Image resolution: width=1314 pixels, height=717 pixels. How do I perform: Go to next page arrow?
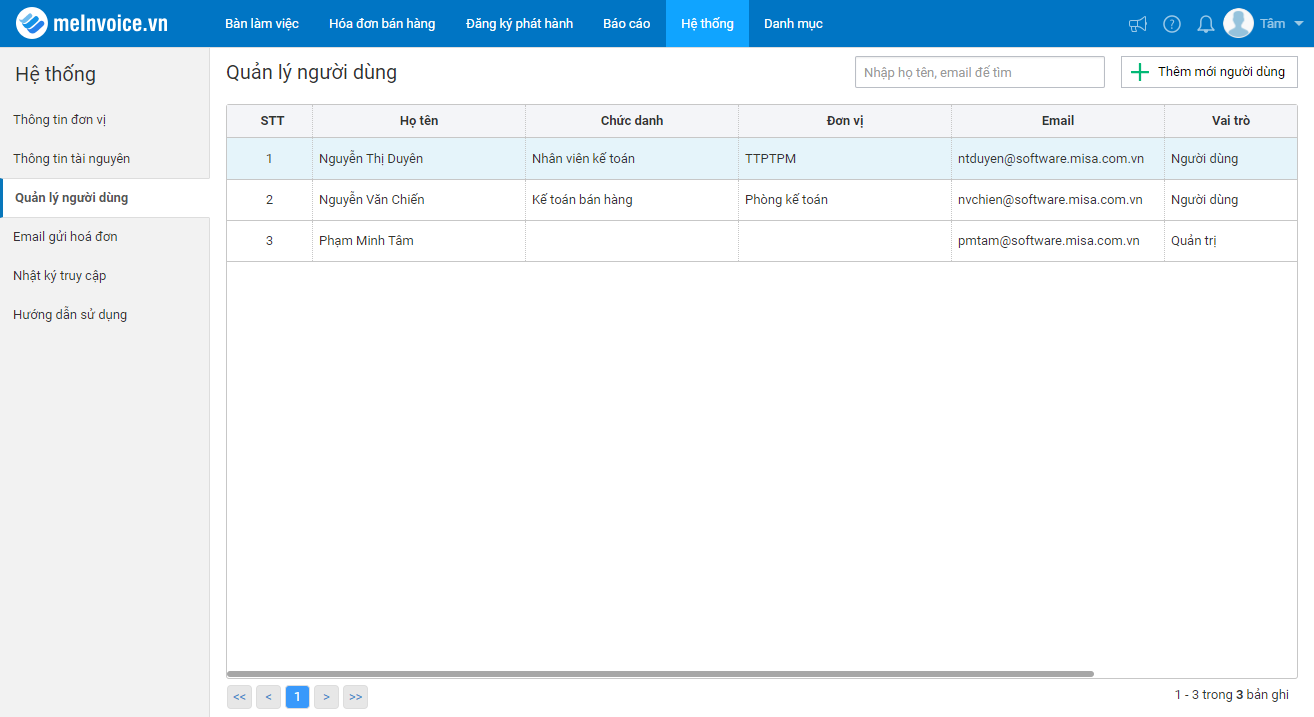pyautogui.click(x=326, y=697)
